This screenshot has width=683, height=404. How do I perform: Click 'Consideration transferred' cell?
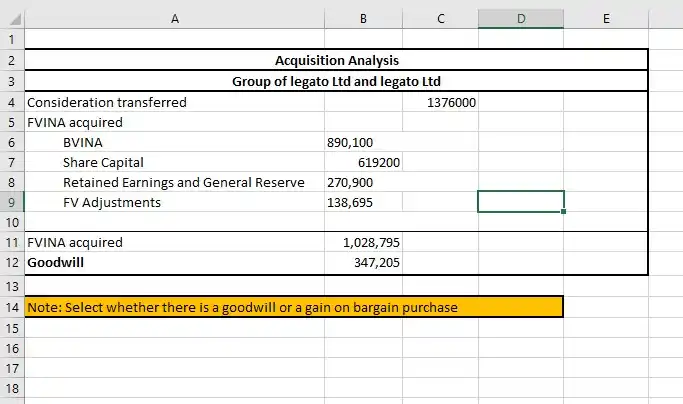(175, 102)
